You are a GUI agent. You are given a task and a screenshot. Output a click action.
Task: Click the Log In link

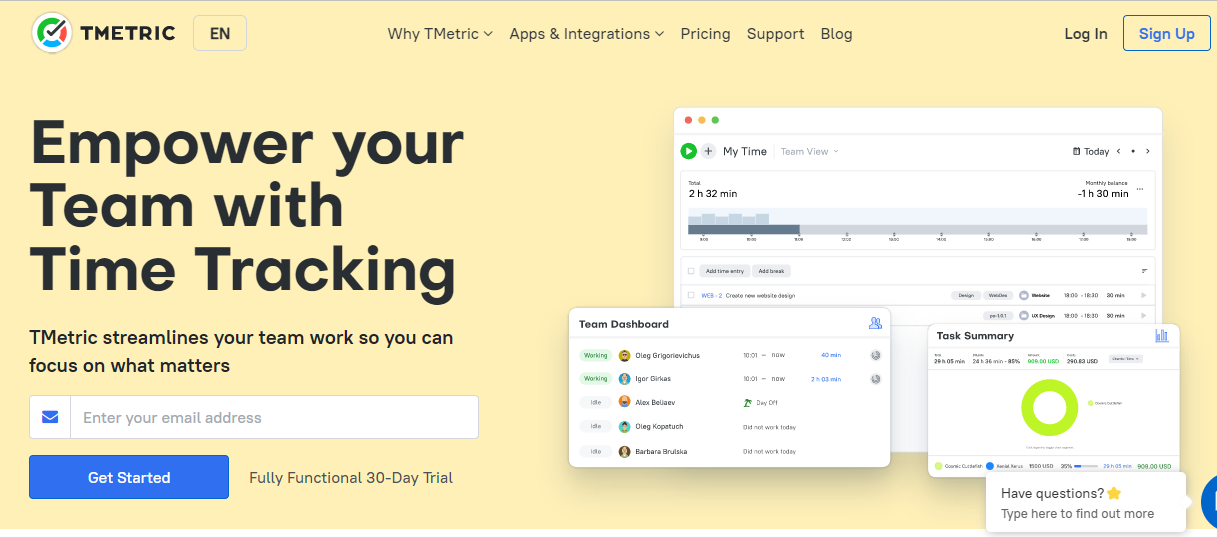(x=1086, y=33)
